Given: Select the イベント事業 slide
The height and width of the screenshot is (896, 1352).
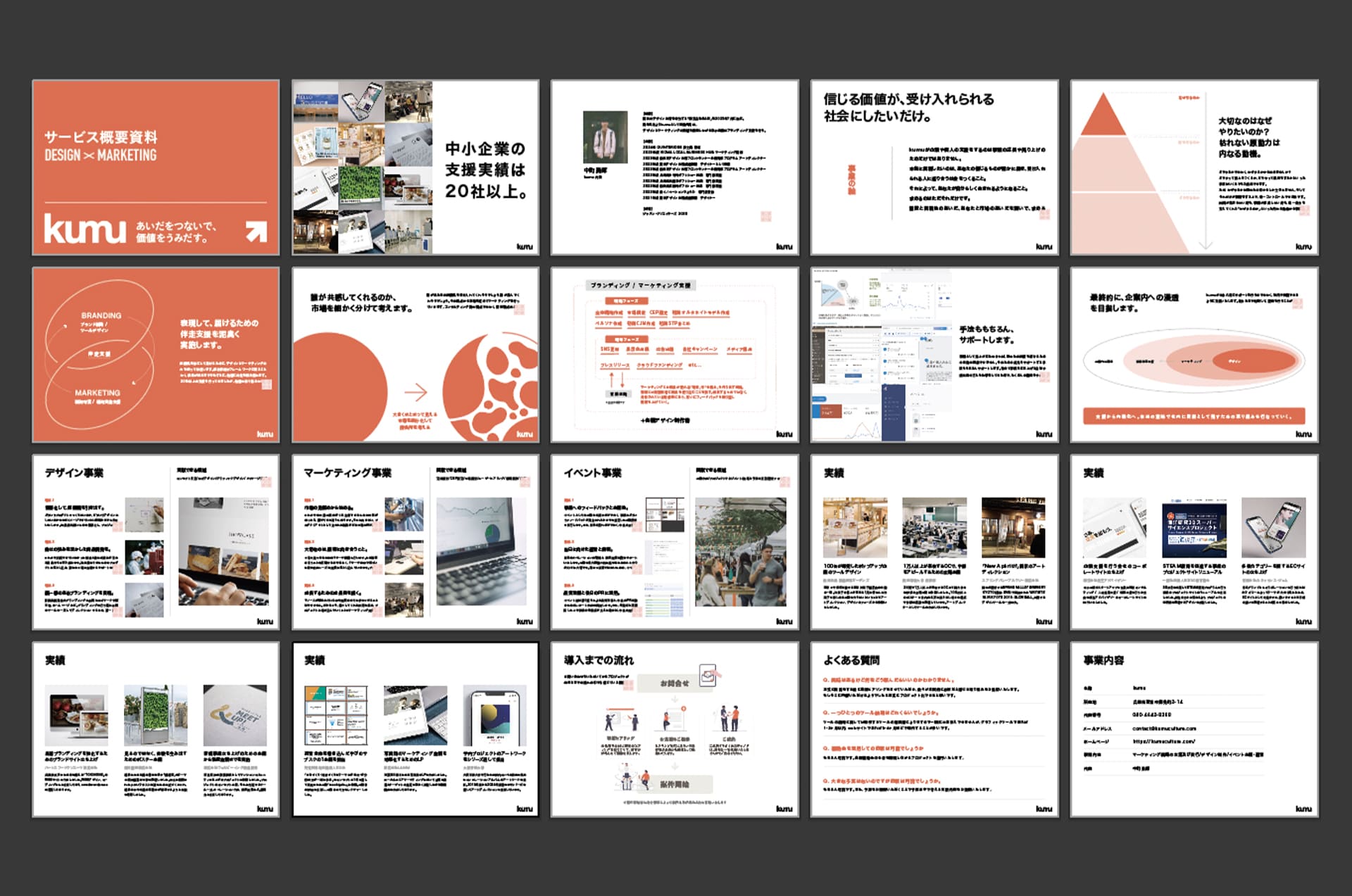Looking at the screenshot, I should (x=675, y=542).
